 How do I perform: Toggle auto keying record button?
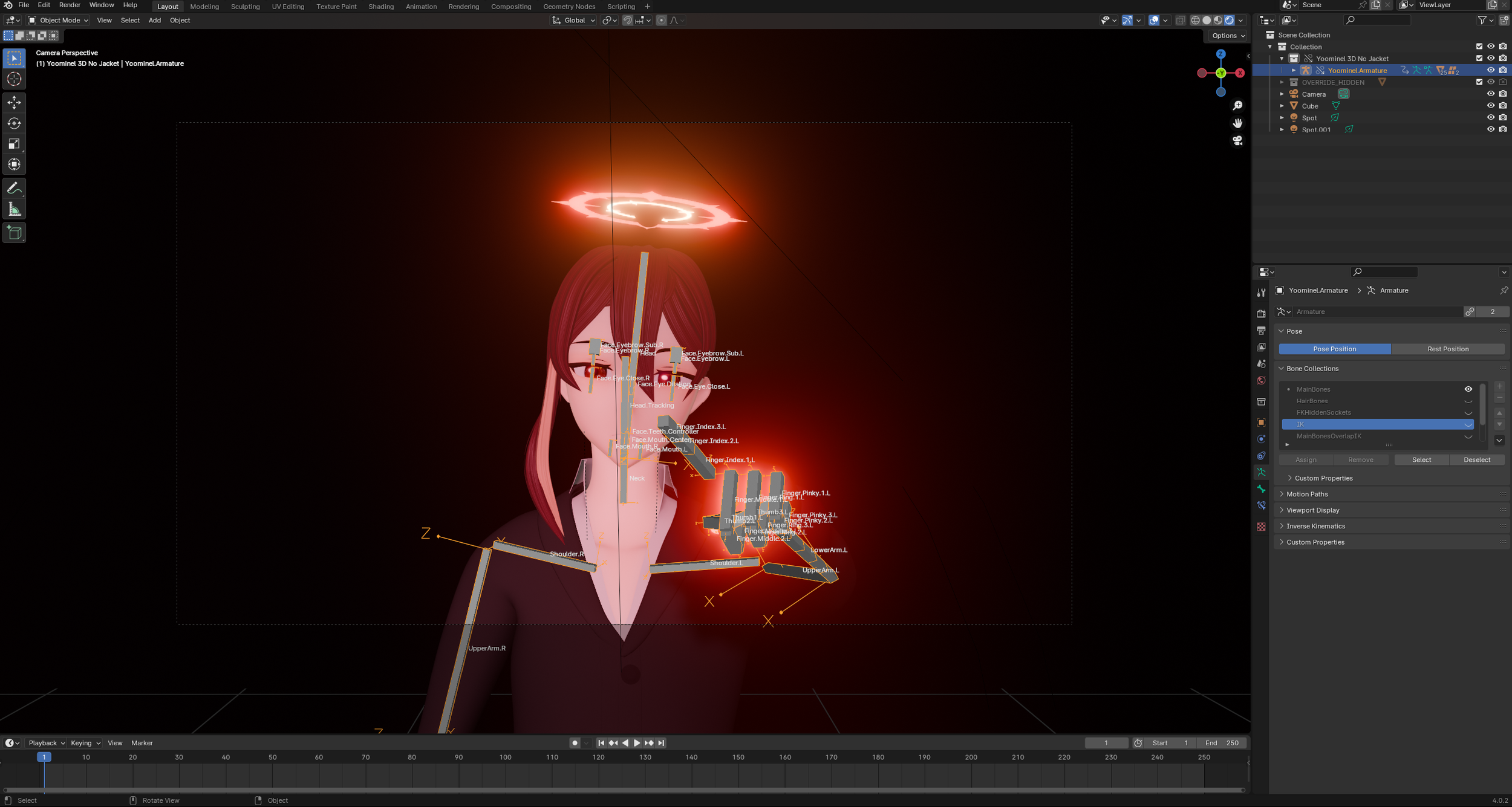pyautogui.click(x=575, y=743)
